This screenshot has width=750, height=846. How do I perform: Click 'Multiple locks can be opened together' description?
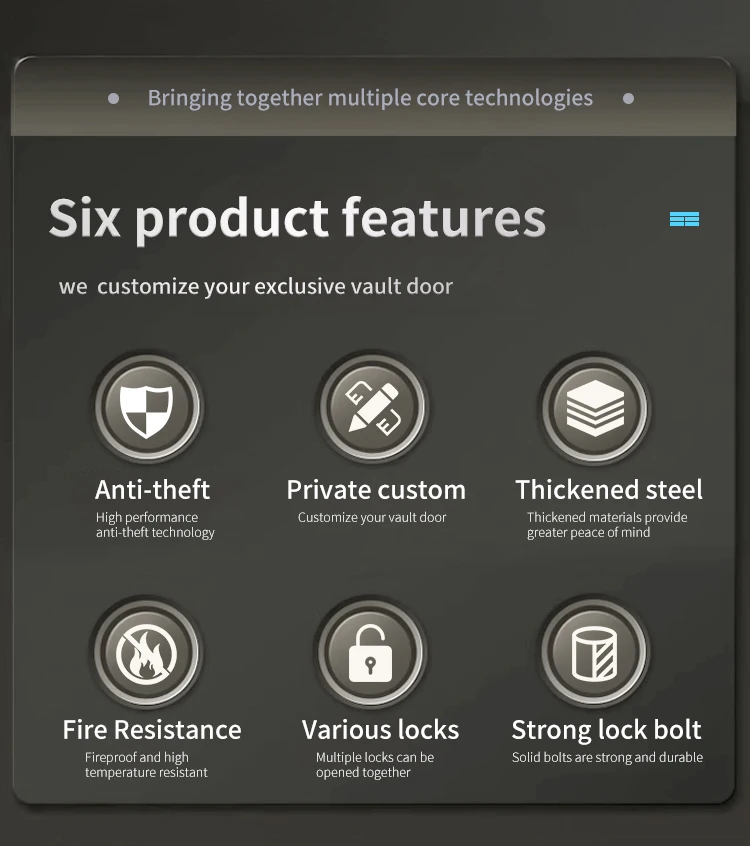pos(375,765)
